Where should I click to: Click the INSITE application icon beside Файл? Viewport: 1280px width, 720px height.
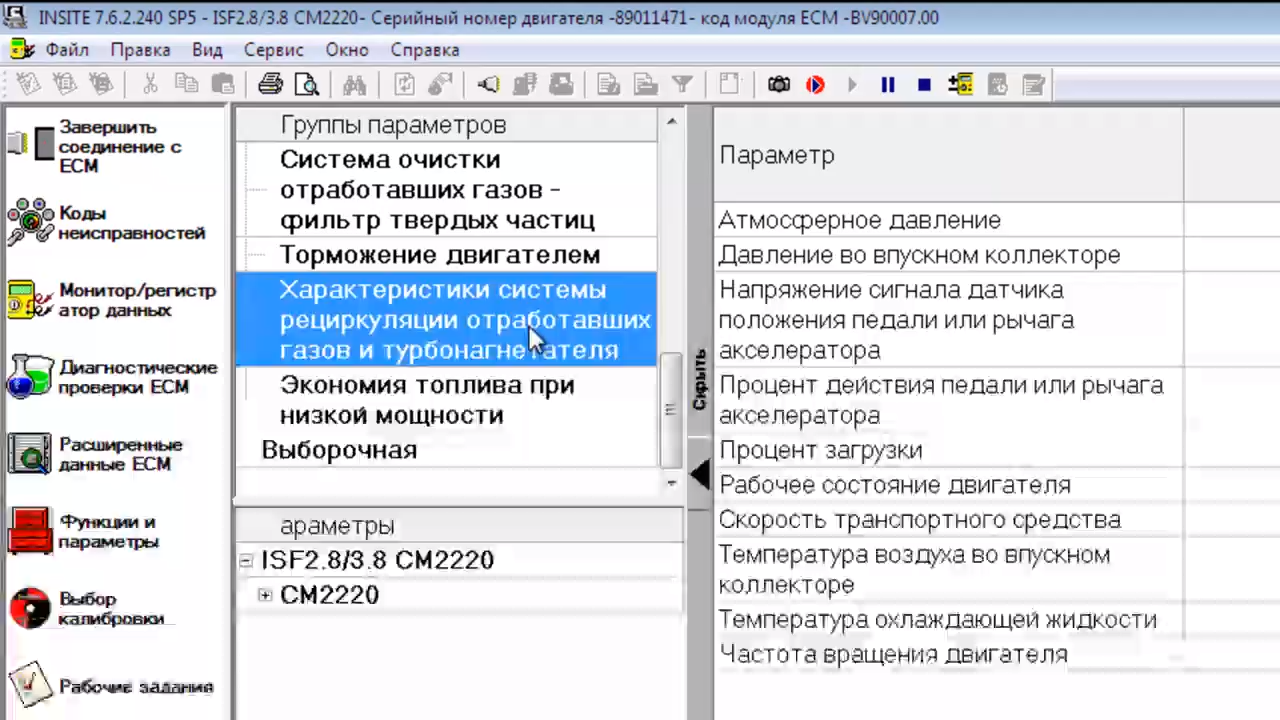[x=22, y=49]
